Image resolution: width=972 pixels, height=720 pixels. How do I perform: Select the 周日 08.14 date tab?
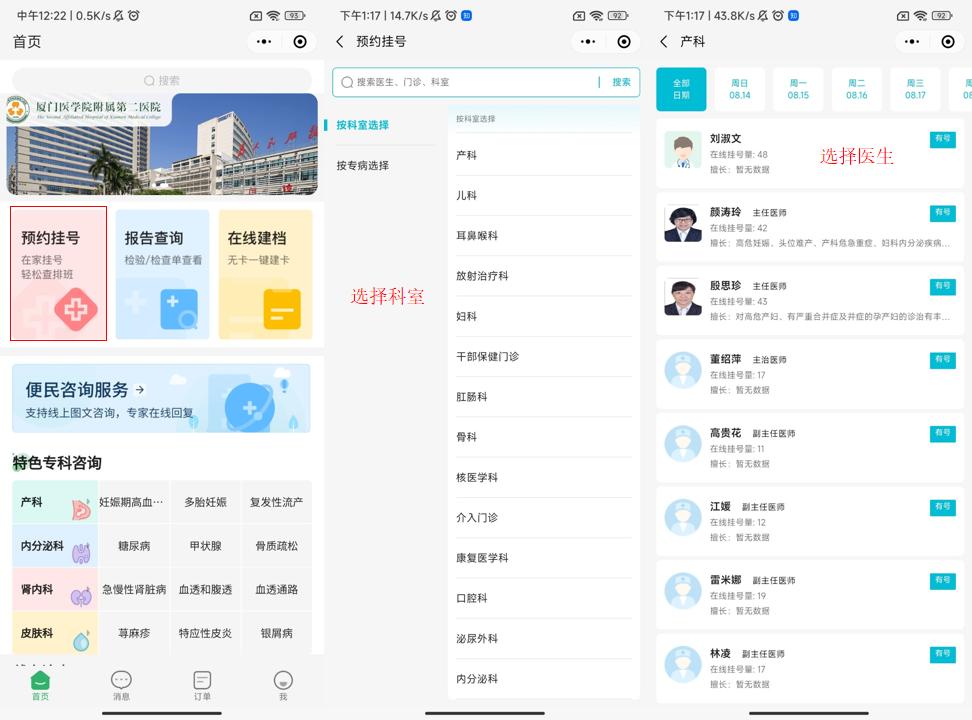click(740, 89)
